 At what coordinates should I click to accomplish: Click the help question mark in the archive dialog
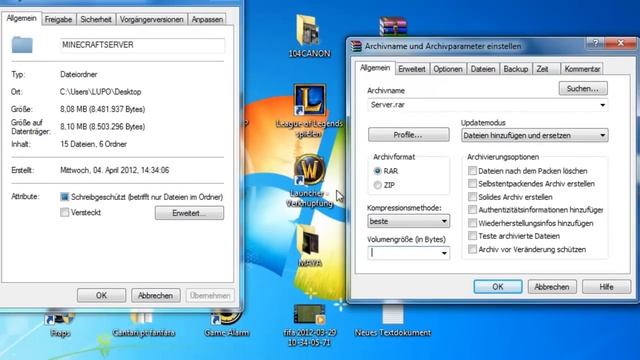596,43
